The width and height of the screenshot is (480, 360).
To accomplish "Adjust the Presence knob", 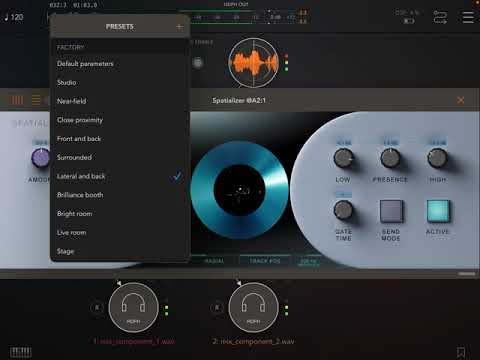I will (390, 158).
